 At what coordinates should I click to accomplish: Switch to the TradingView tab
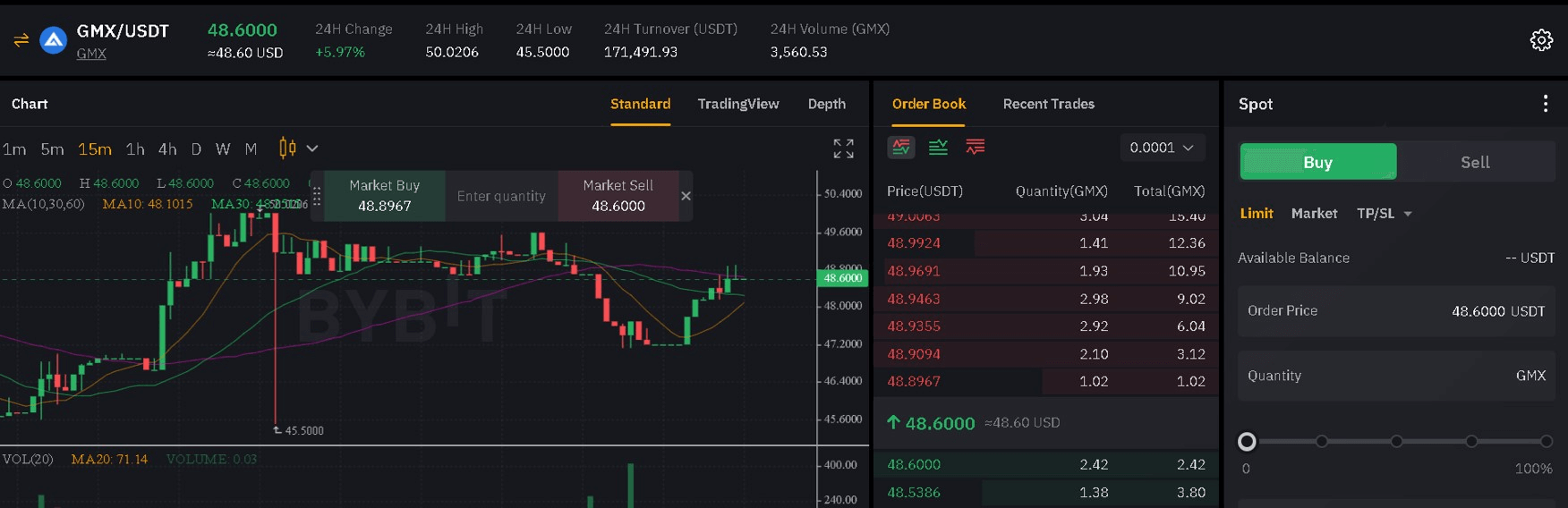point(738,104)
